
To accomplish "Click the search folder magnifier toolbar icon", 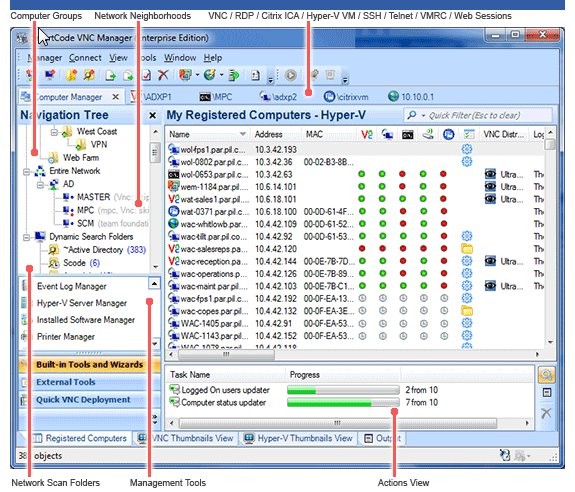I will pos(89,75).
